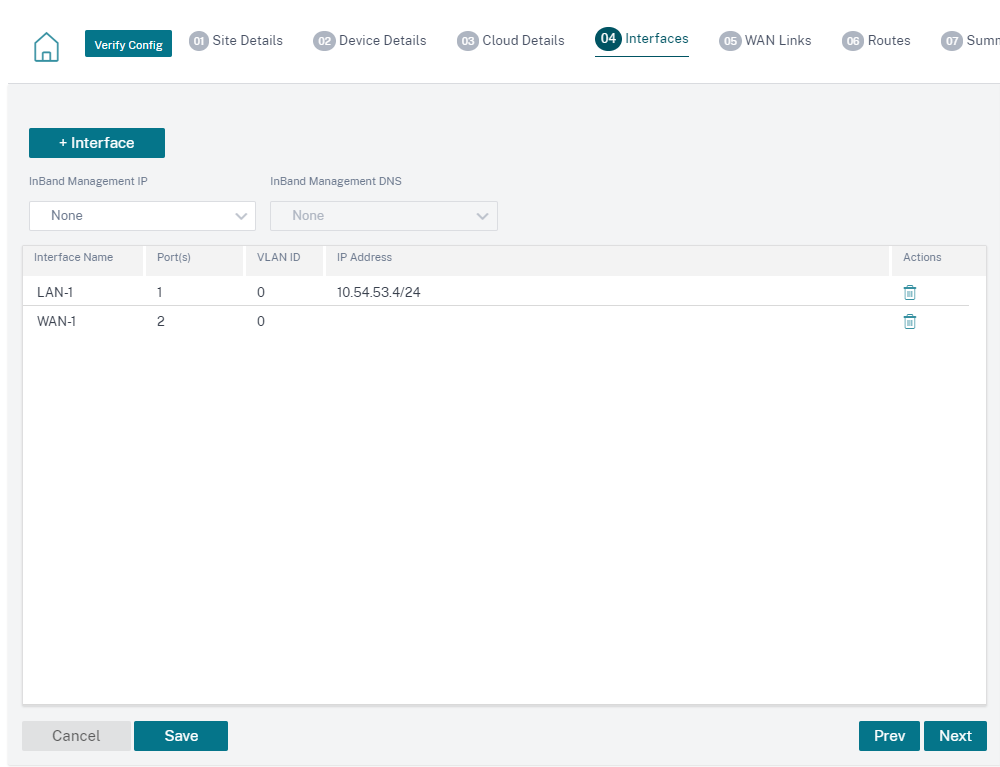Click the 02 Device Details step badge
The height and width of the screenshot is (767, 1000).
pyautogui.click(x=324, y=41)
